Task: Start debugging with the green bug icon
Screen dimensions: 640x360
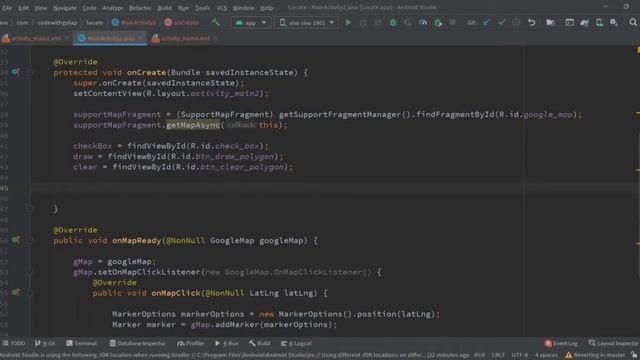Action: (x=393, y=22)
